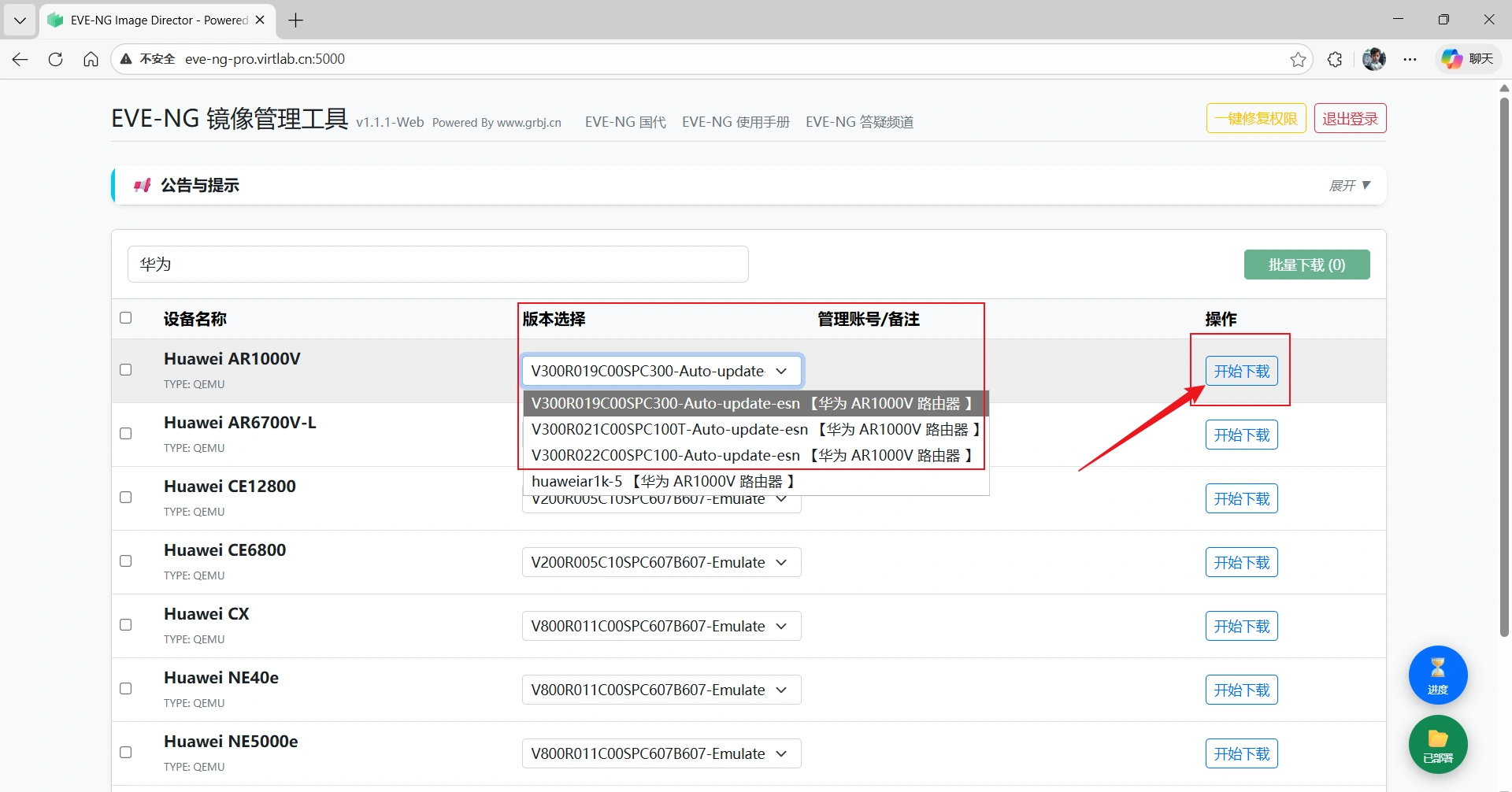This screenshot has width=1512, height=792.
Task: Start download for Huawei AR6700V-L
Action: point(1241,435)
